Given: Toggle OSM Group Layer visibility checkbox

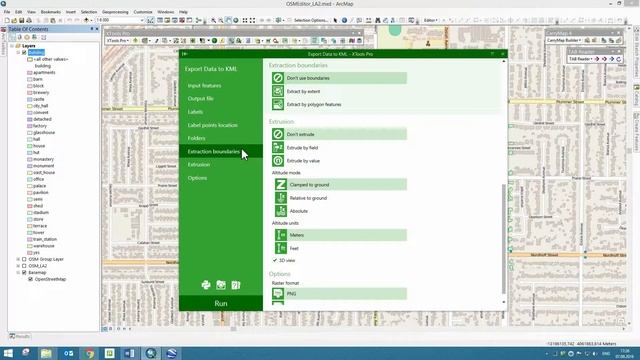Looking at the screenshot, I should coord(24,259).
